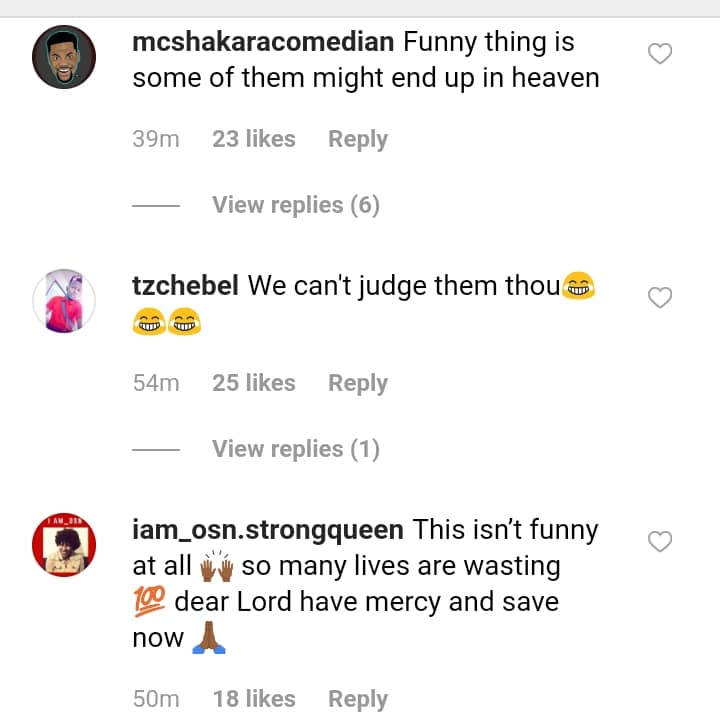Image resolution: width=720 pixels, height=726 pixels.
Task: Open the tzchebel username link
Action: pyautogui.click(x=185, y=286)
